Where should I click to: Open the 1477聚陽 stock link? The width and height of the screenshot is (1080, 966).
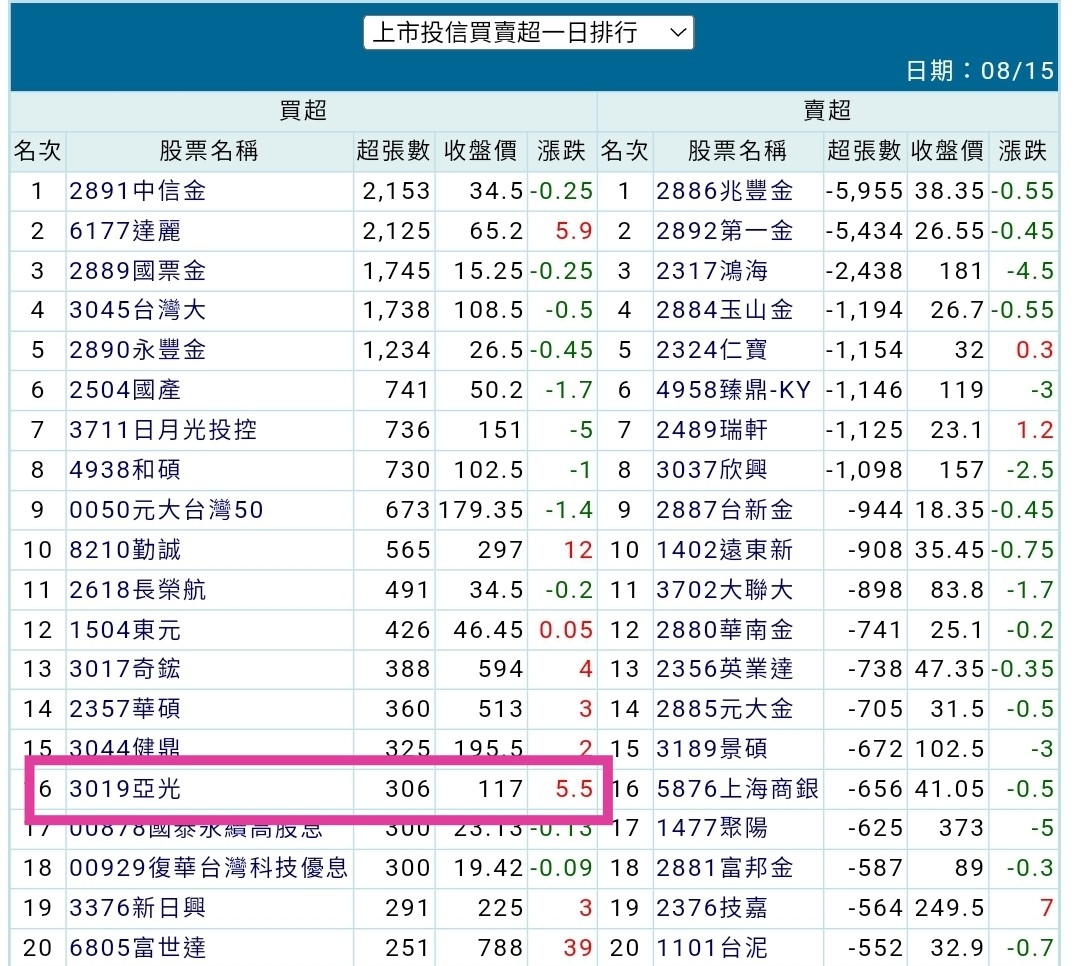(x=712, y=828)
